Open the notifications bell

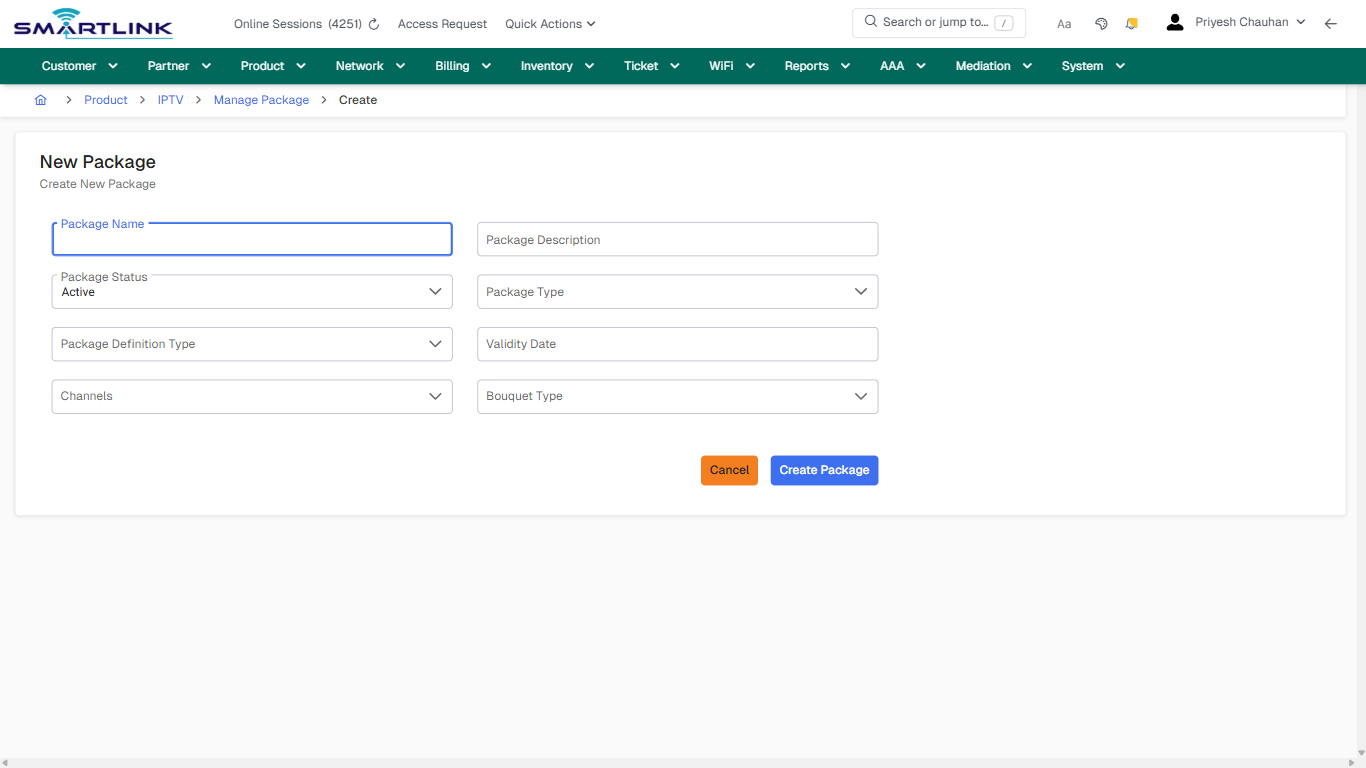click(x=1131, y=23)
